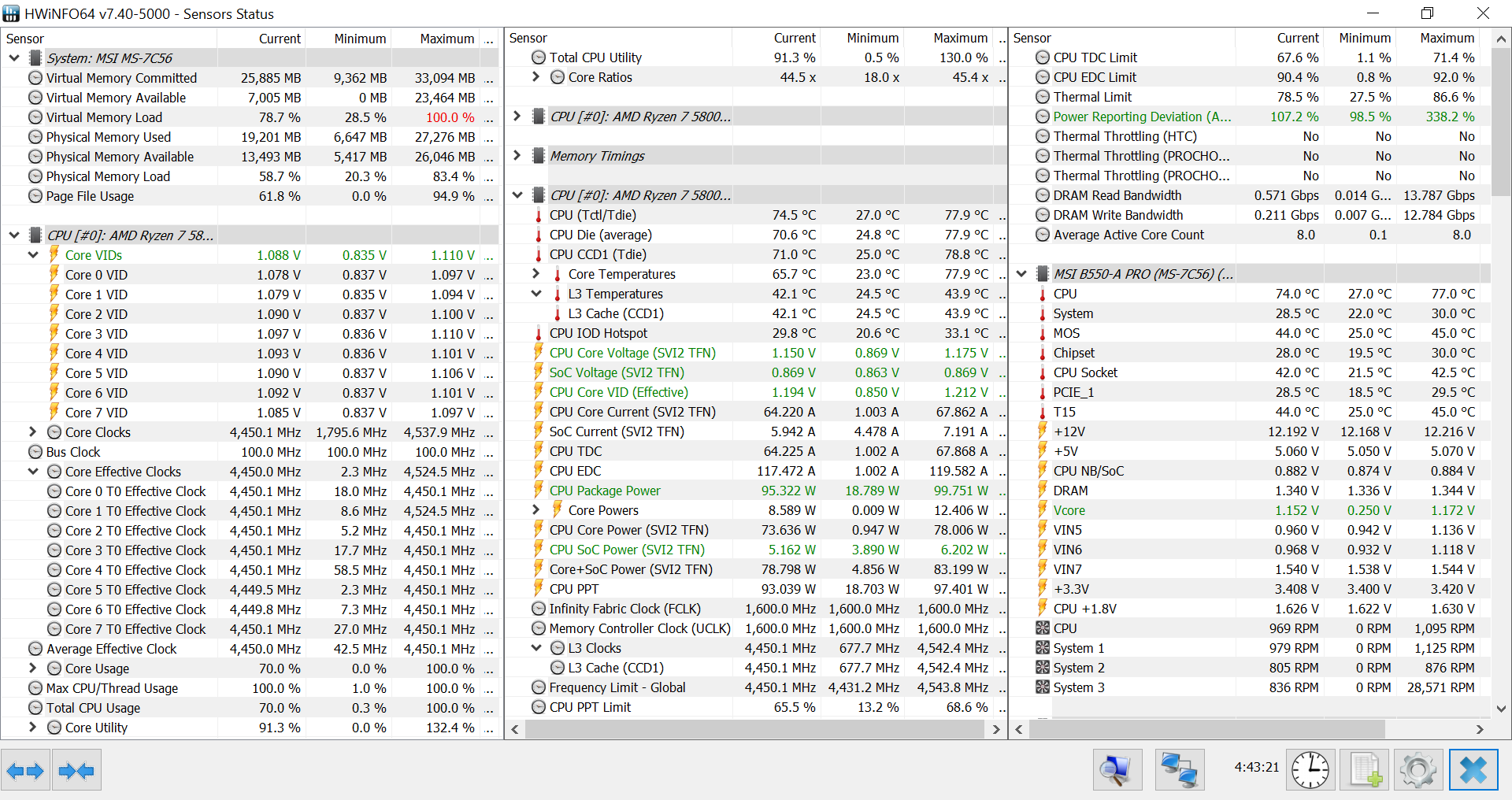Select Core 7 T0 Effective Clock row
1512x800 pixels.
pyautogui.click(x=250, y=629)
